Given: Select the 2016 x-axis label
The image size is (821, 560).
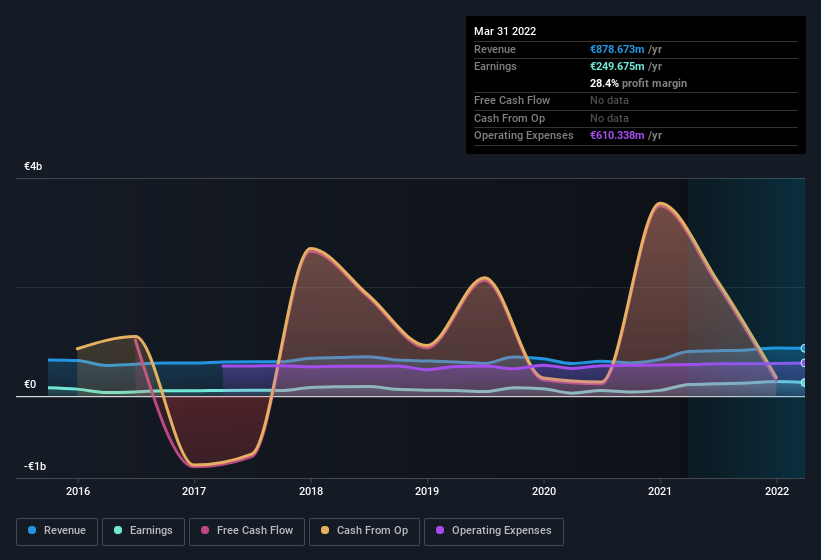Looking at the screenshot, I should pyautogui.click(x=77, y=491).
